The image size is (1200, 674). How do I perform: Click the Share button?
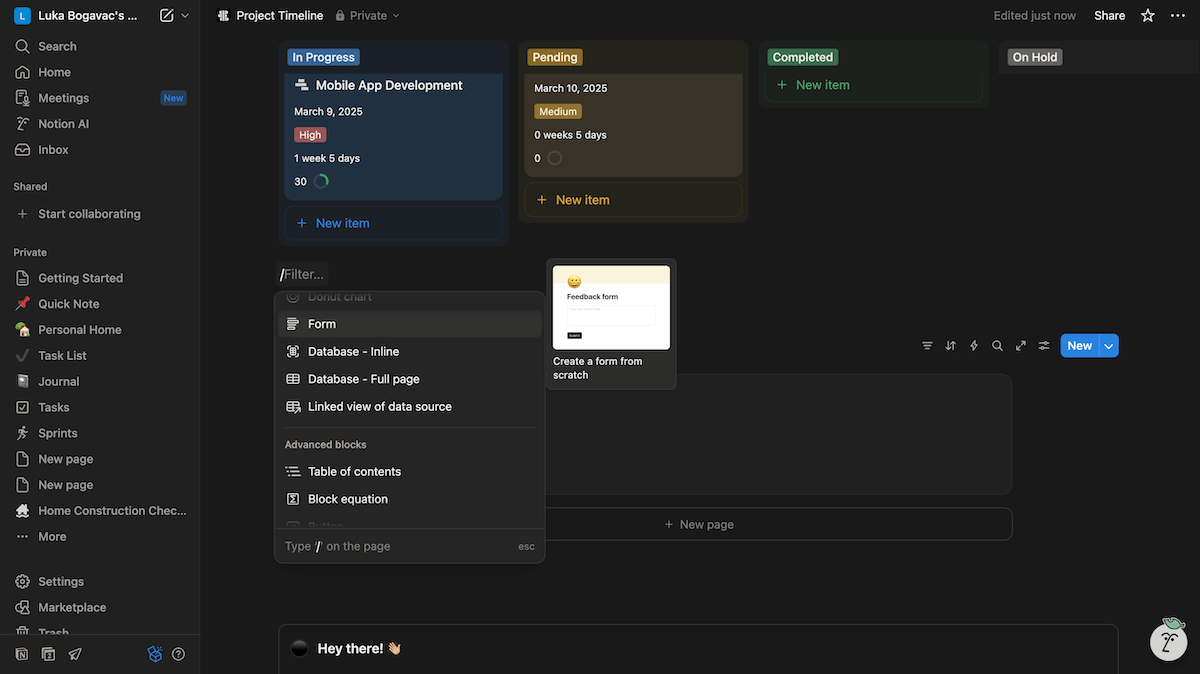coord(1109,16)
